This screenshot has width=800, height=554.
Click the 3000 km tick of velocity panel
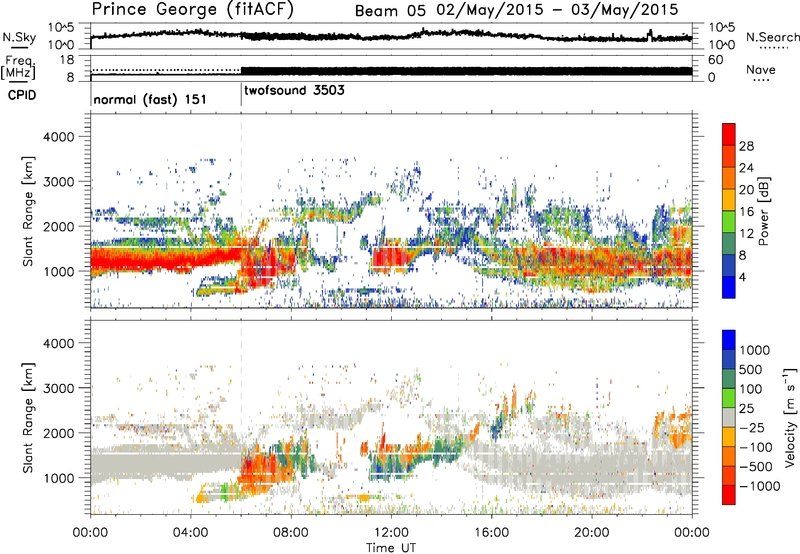click(59, 388)
